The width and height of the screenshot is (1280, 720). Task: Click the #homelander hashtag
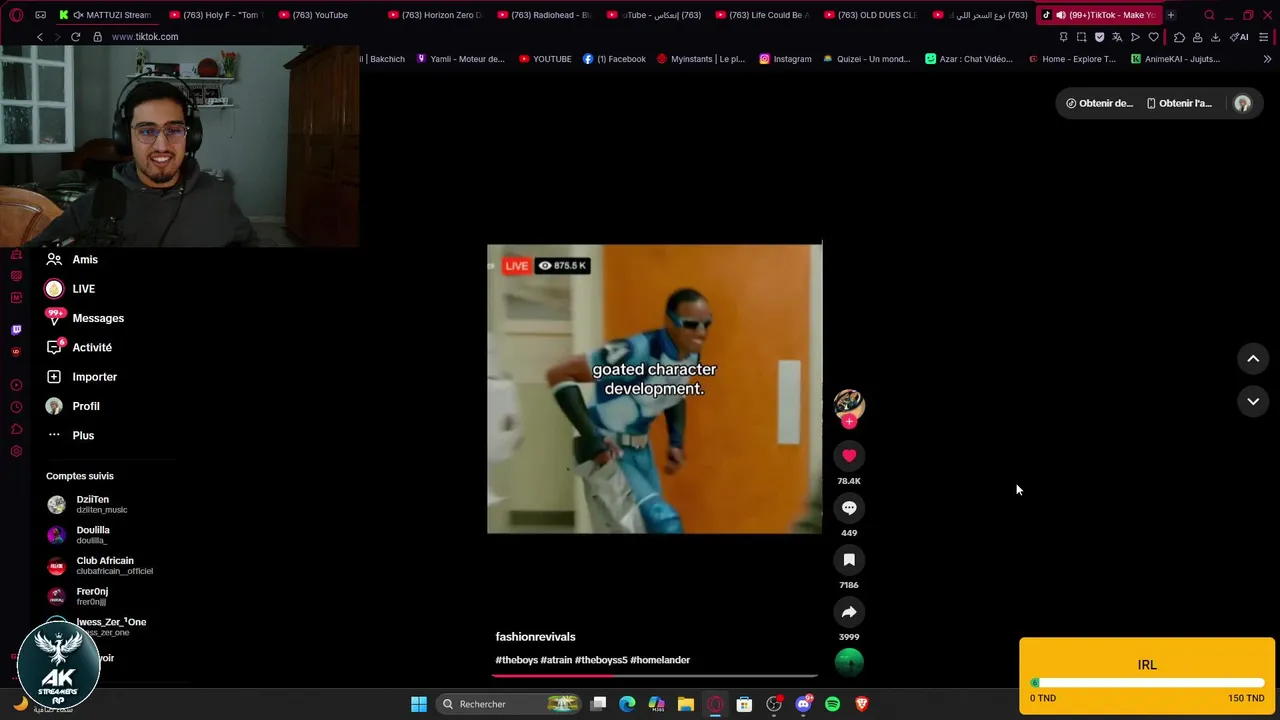(x=660, y=660)
